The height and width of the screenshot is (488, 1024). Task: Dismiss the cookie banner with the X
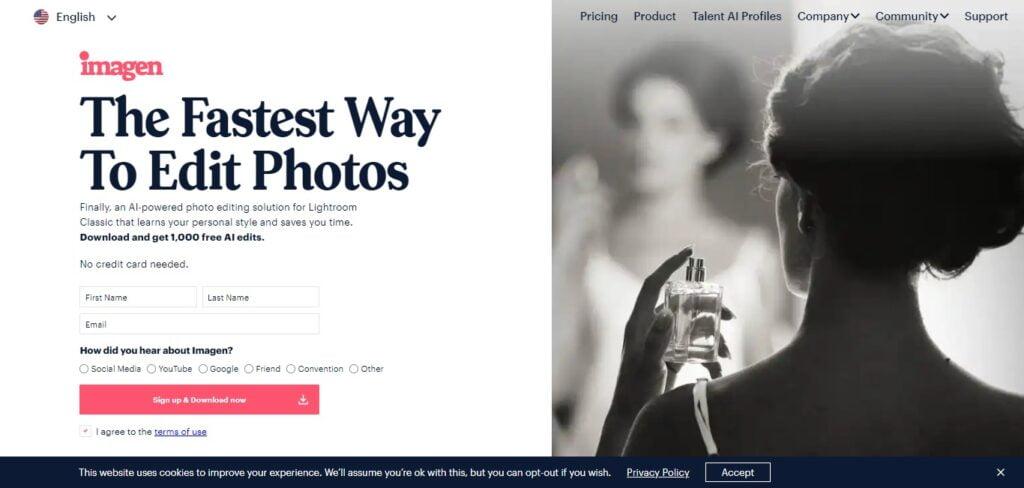tap(1000, 472)
